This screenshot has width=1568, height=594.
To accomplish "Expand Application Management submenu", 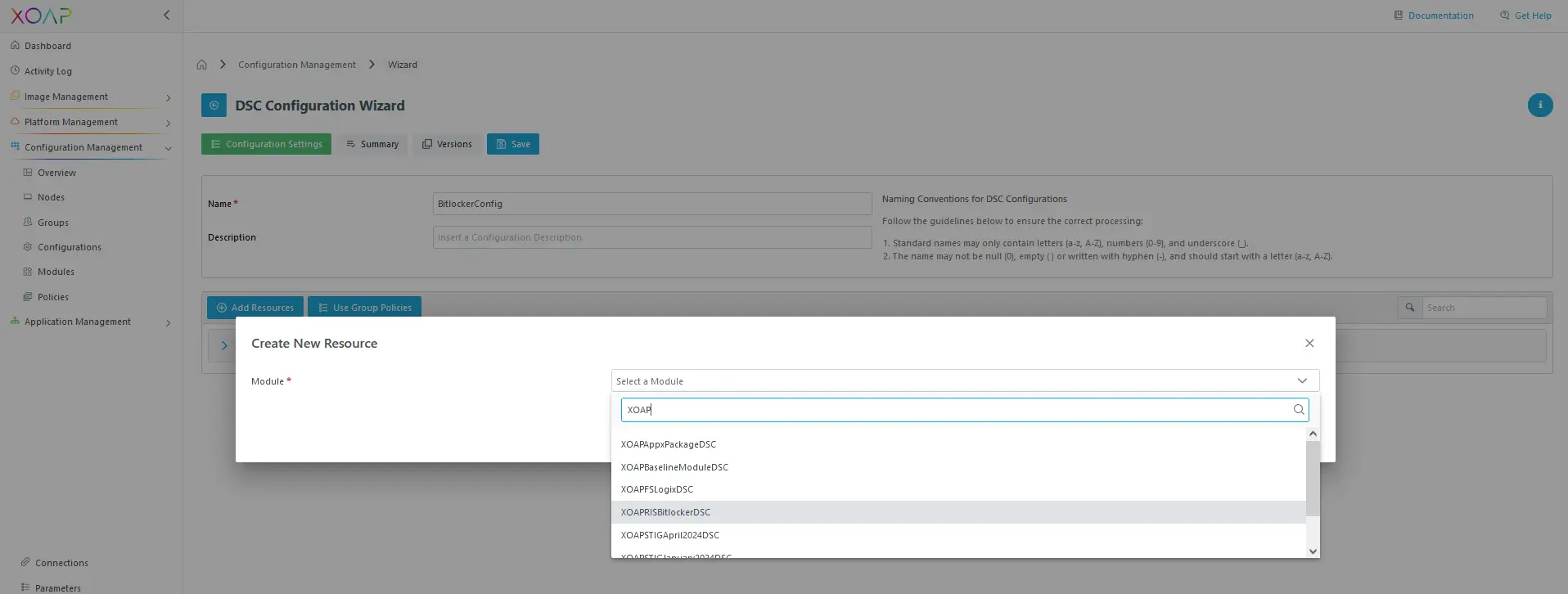I will 168,322.
